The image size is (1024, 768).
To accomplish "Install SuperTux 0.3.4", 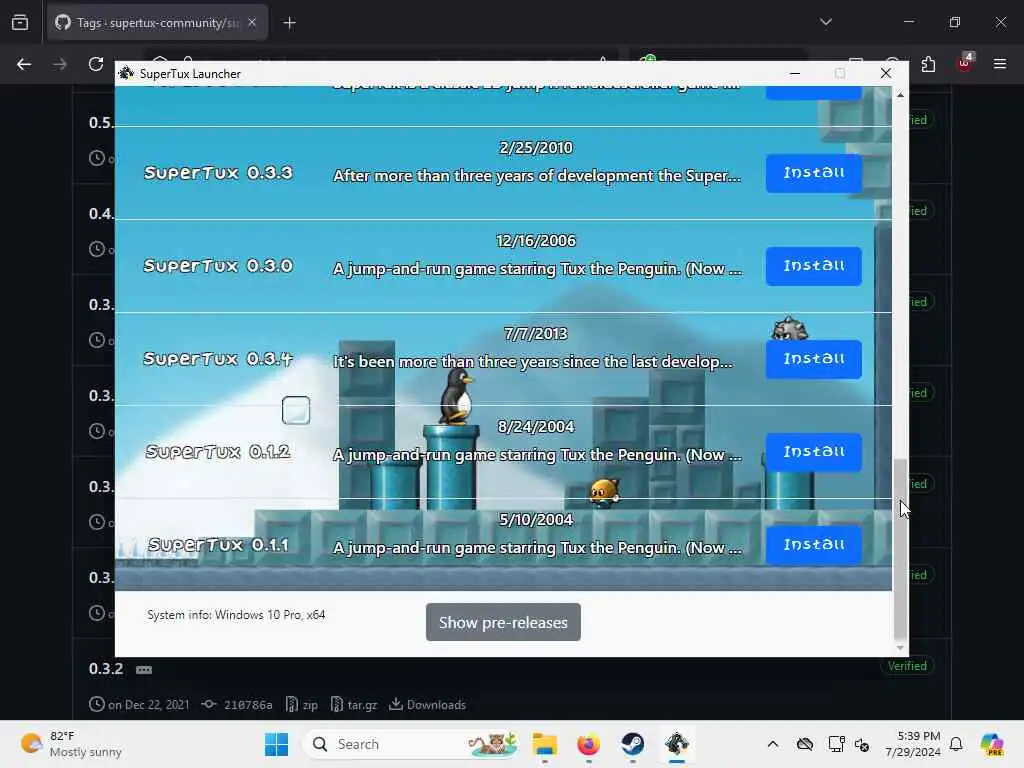I will 814,359.
